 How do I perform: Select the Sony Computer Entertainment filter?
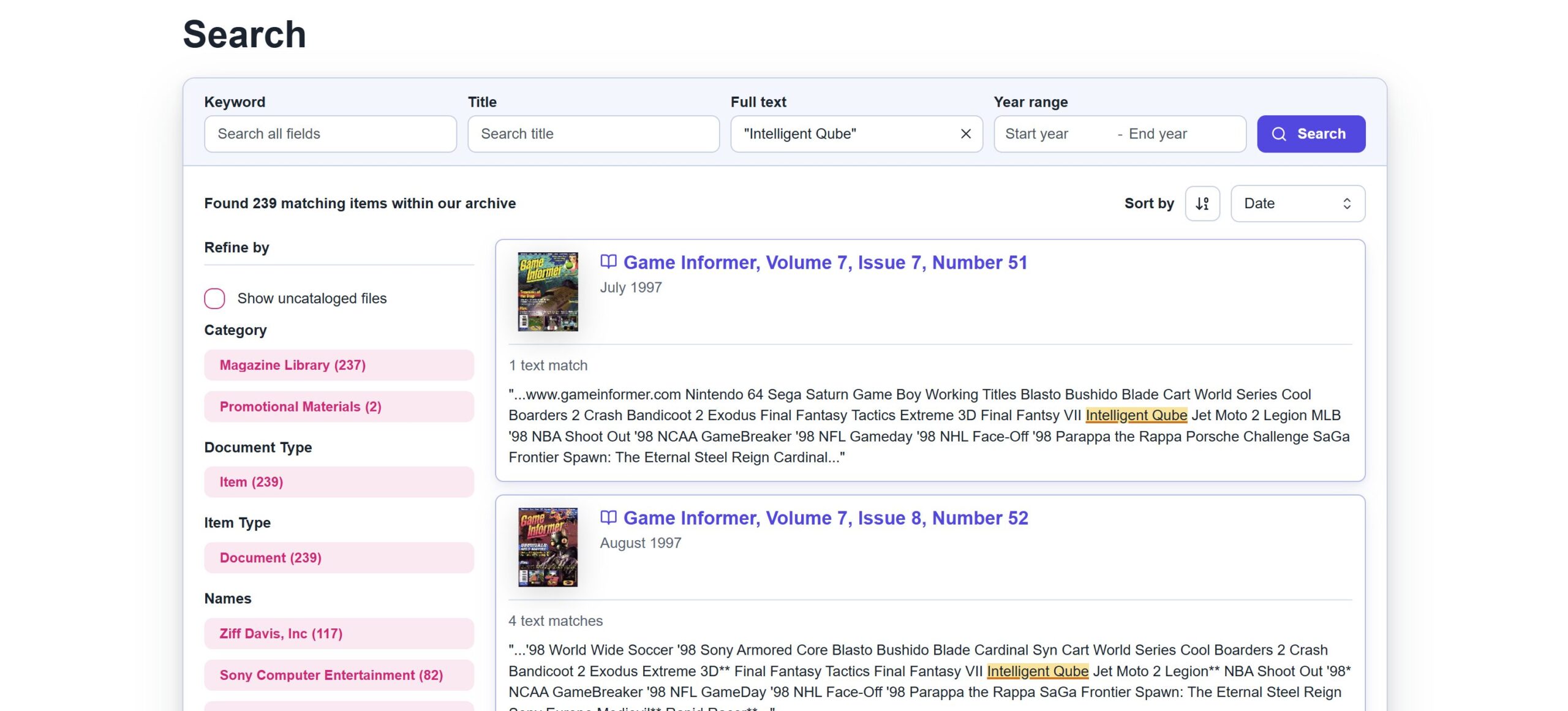click(x=333, y=675)
